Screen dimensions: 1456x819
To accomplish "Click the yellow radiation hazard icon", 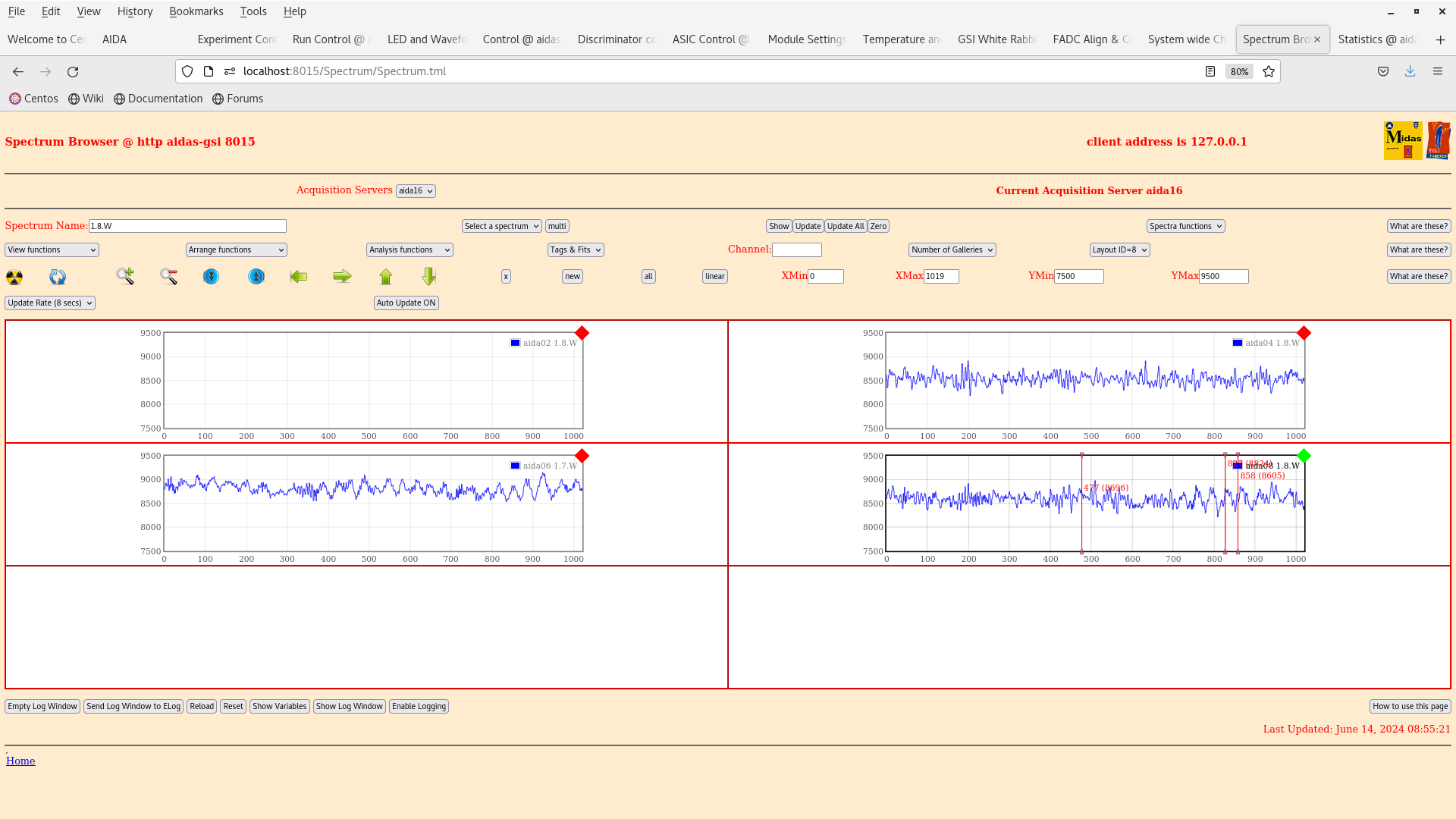I will pyautogui.click(x=14, y=277).
